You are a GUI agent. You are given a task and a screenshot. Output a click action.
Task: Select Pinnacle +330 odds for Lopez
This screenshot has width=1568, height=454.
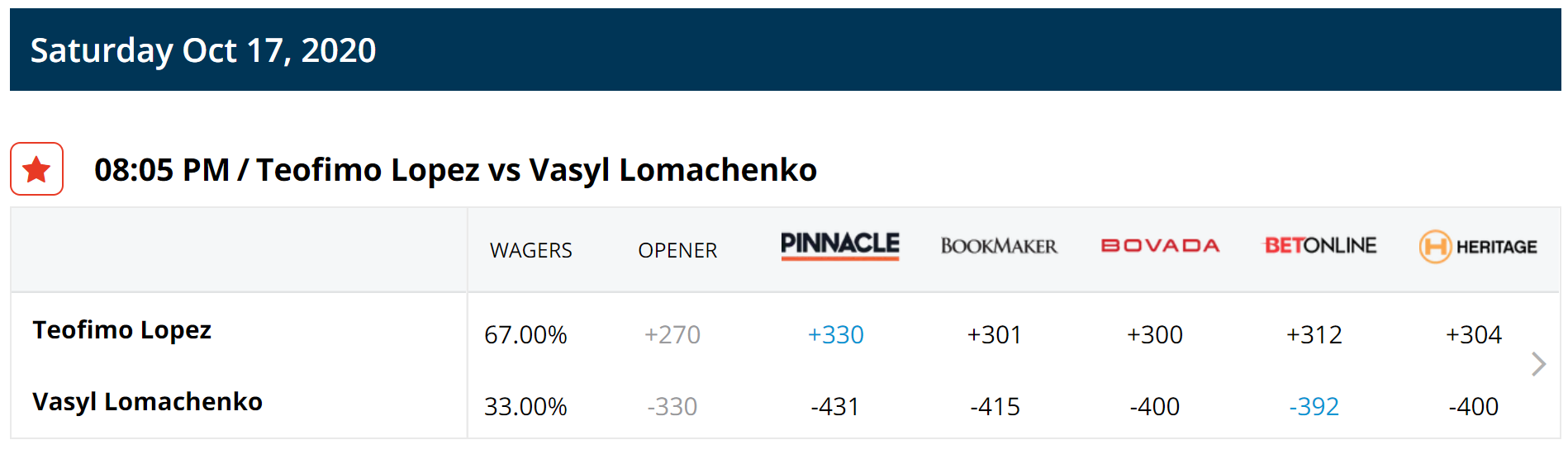835,334
